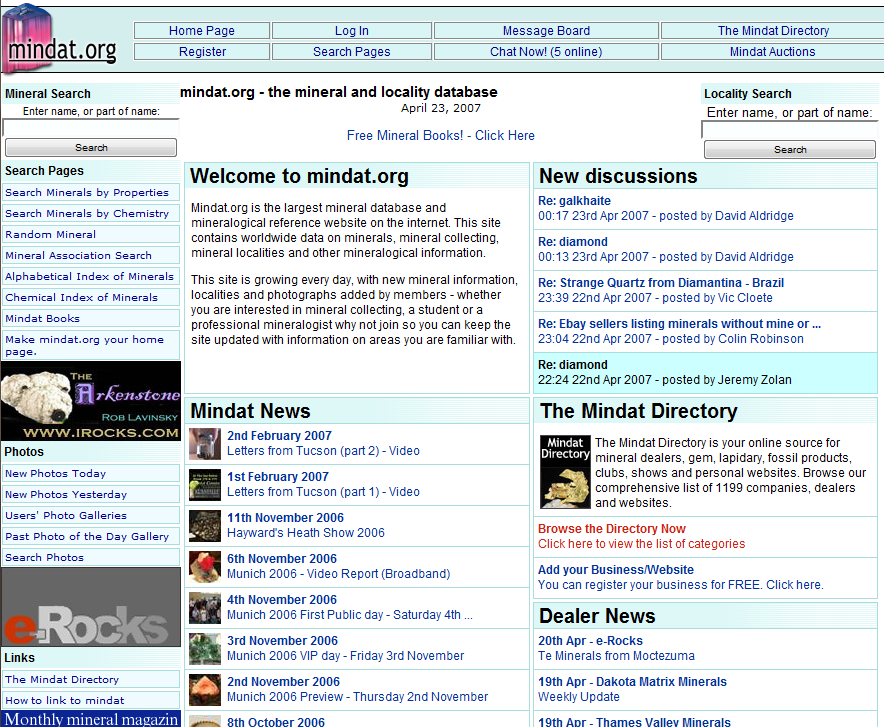The height and width of the screenshot is (727, 884).
Task: Click the Hayward's Heath Show 2006 thumbnail
Action: click(205, 525)
